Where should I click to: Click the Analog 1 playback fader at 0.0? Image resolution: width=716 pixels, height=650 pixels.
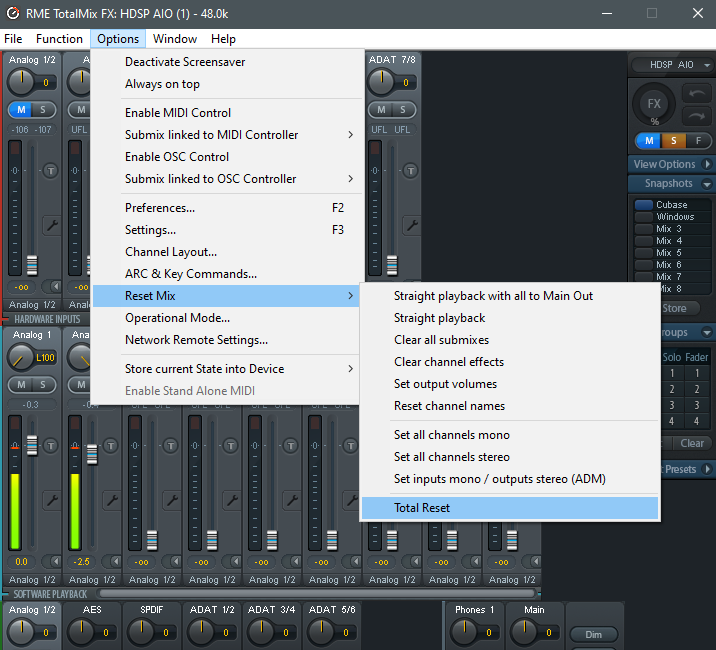tap(32, 445)
